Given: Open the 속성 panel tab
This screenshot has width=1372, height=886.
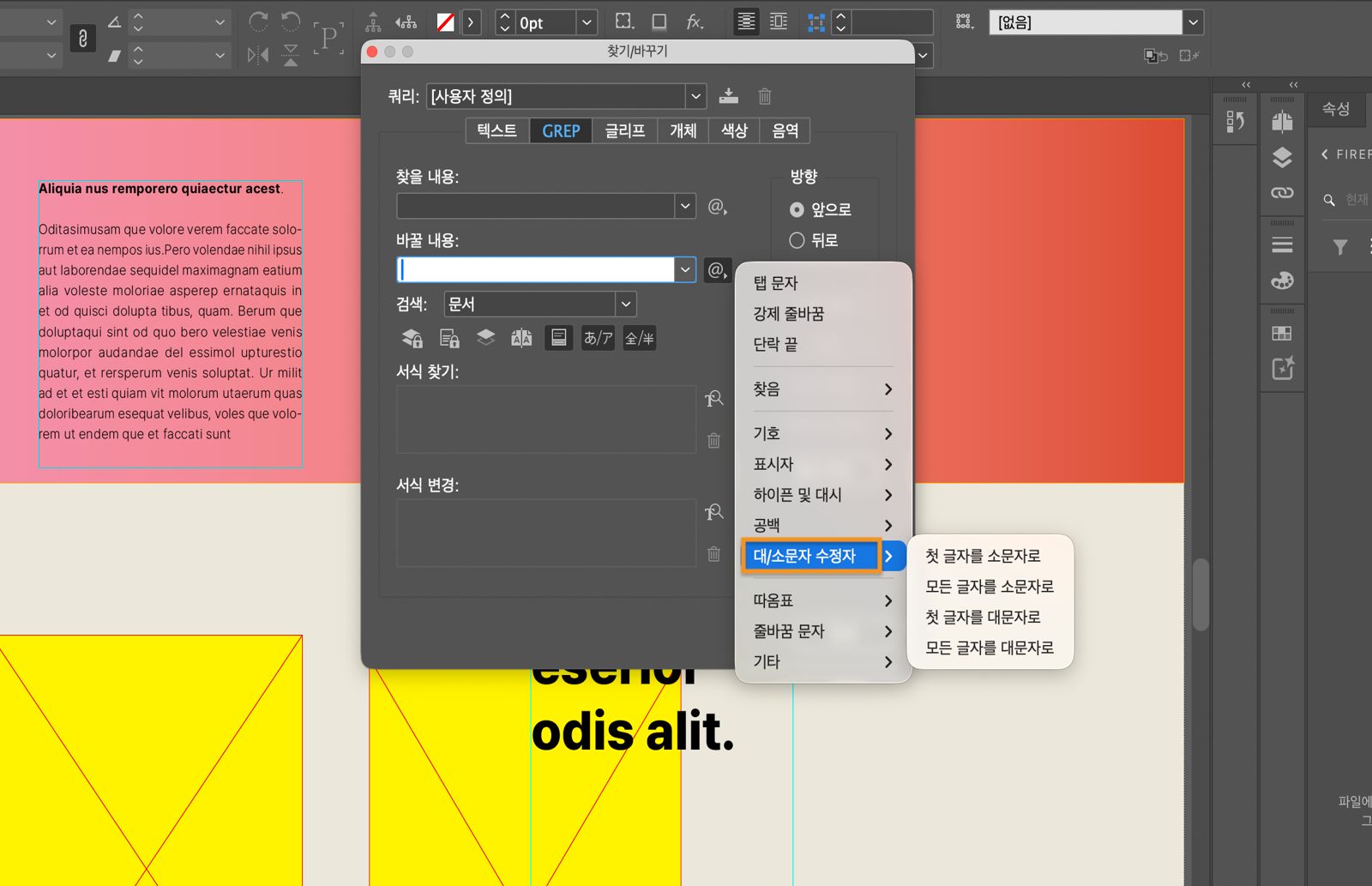Looking at the screenshot, I should pos(1336,109).
